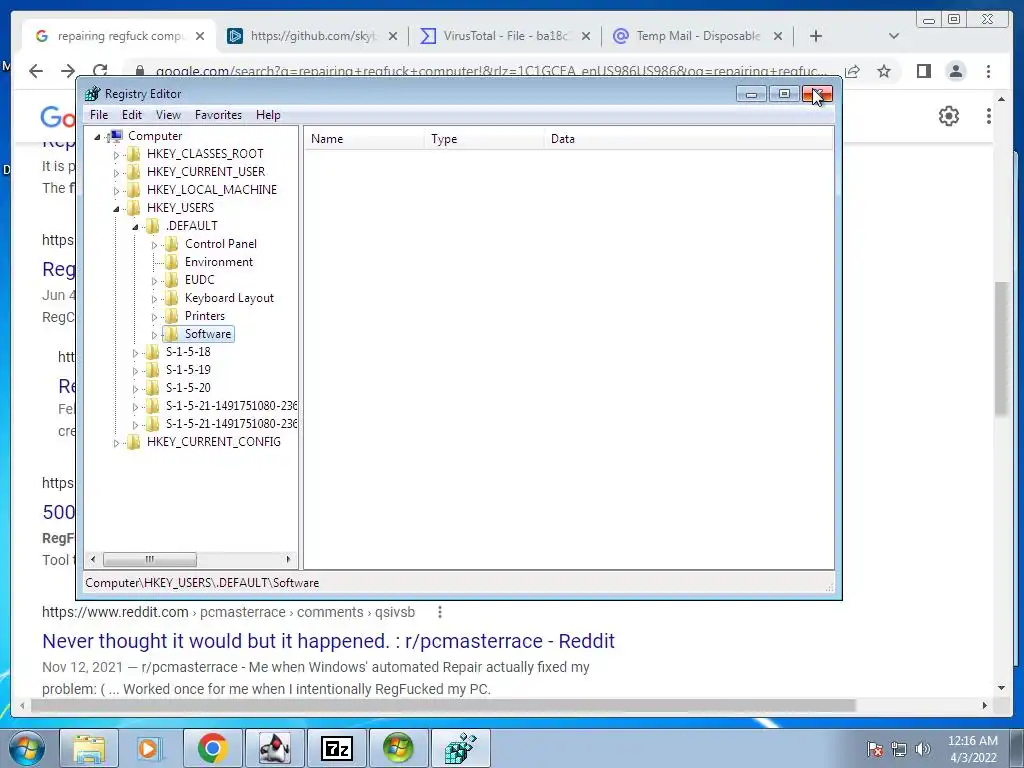Click the Chrome page vertical scrollbar thumb
This screenshot has height=768, width=1024.
pyautogui.click(x=1001, y=347)
